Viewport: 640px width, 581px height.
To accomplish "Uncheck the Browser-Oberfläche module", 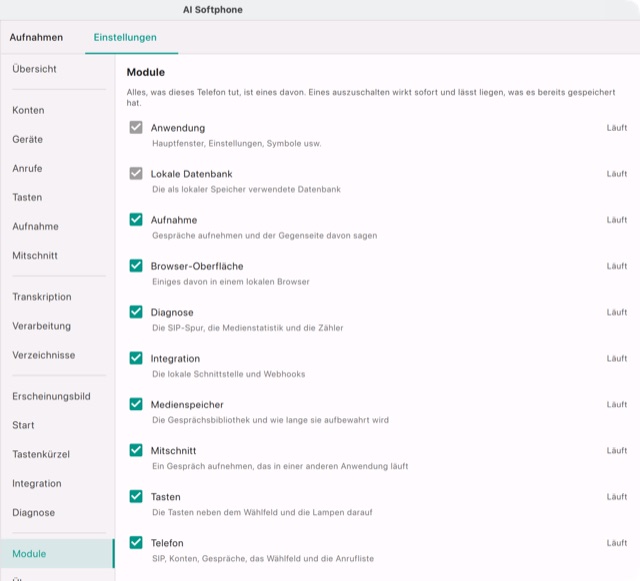I will click(136, 266).
